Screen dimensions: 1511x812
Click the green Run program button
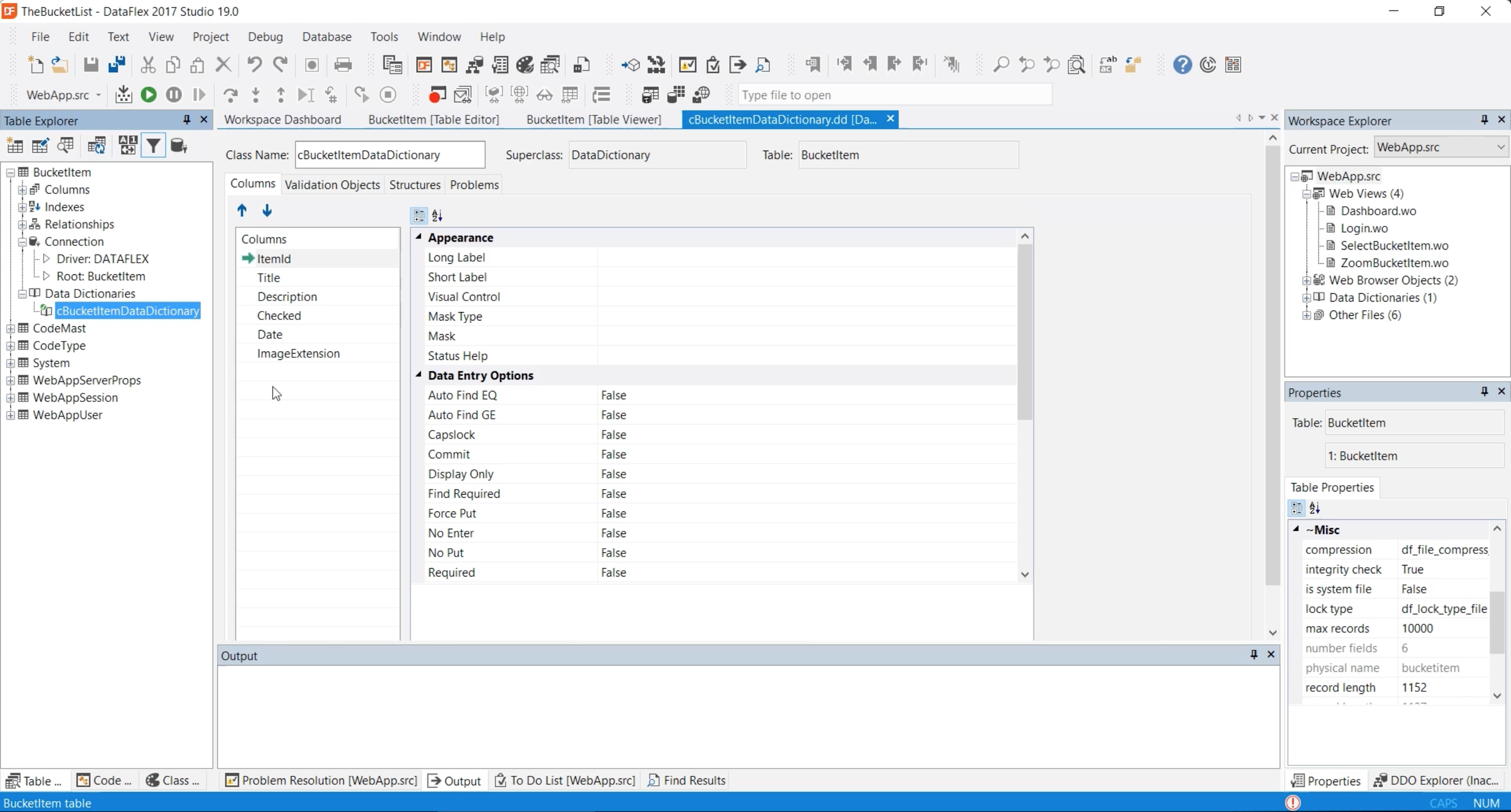(148, 94)
